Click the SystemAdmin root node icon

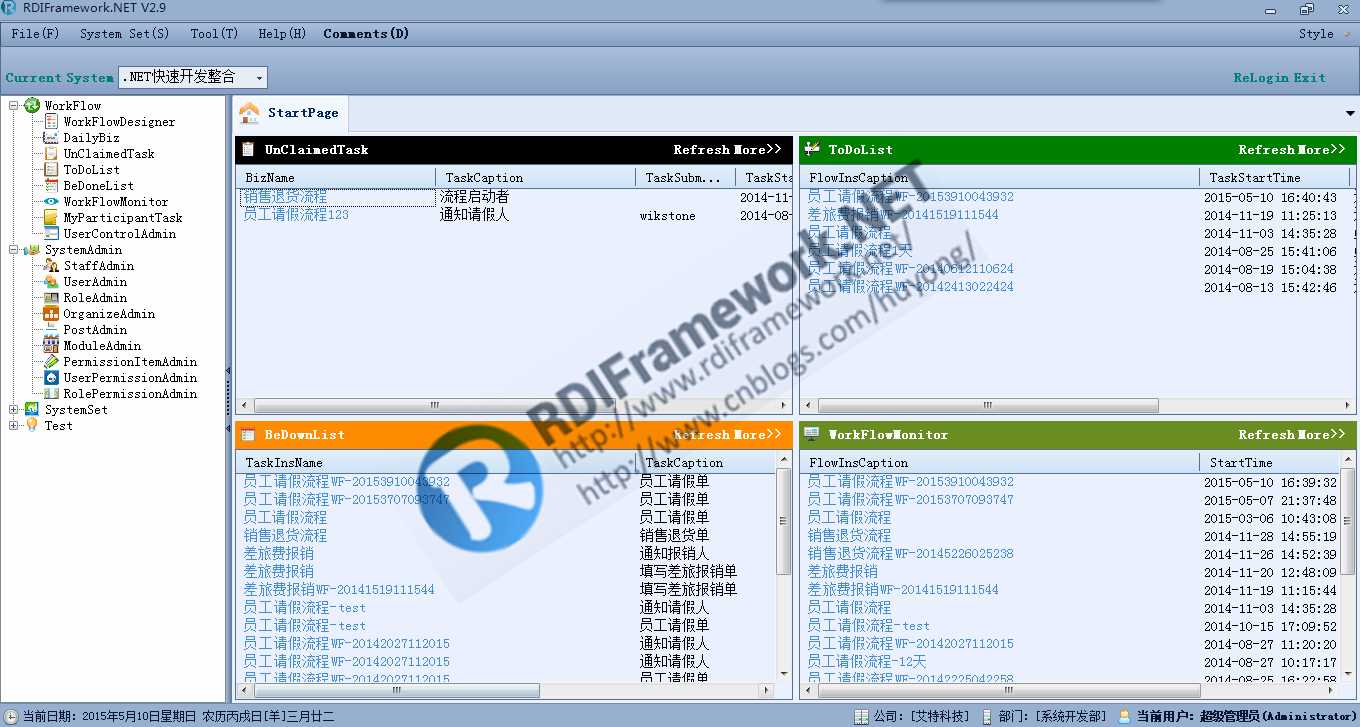coord(32,250)
